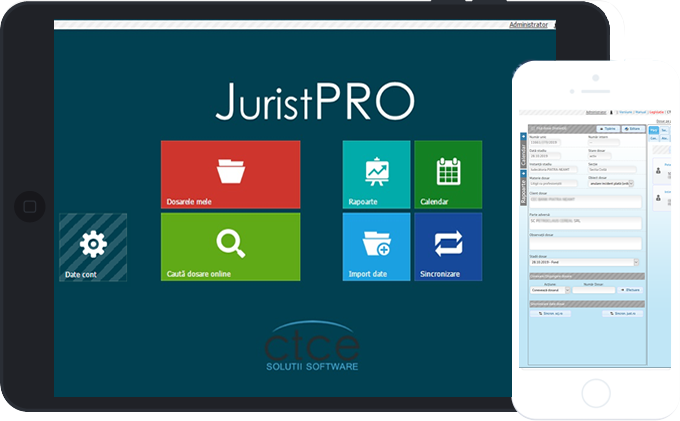Tap the phone's round home button
The height and width of the screenshot is (421, 680).
point(596,393)
